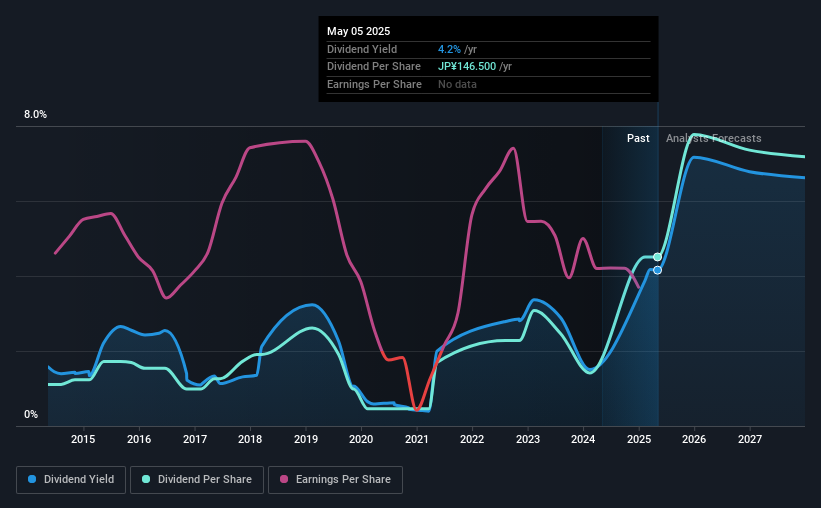The height and width of the screenshot is (508, 821).
Task: Click the teal Dividend Per Share data point marker
Action: (x=657, y=257)
